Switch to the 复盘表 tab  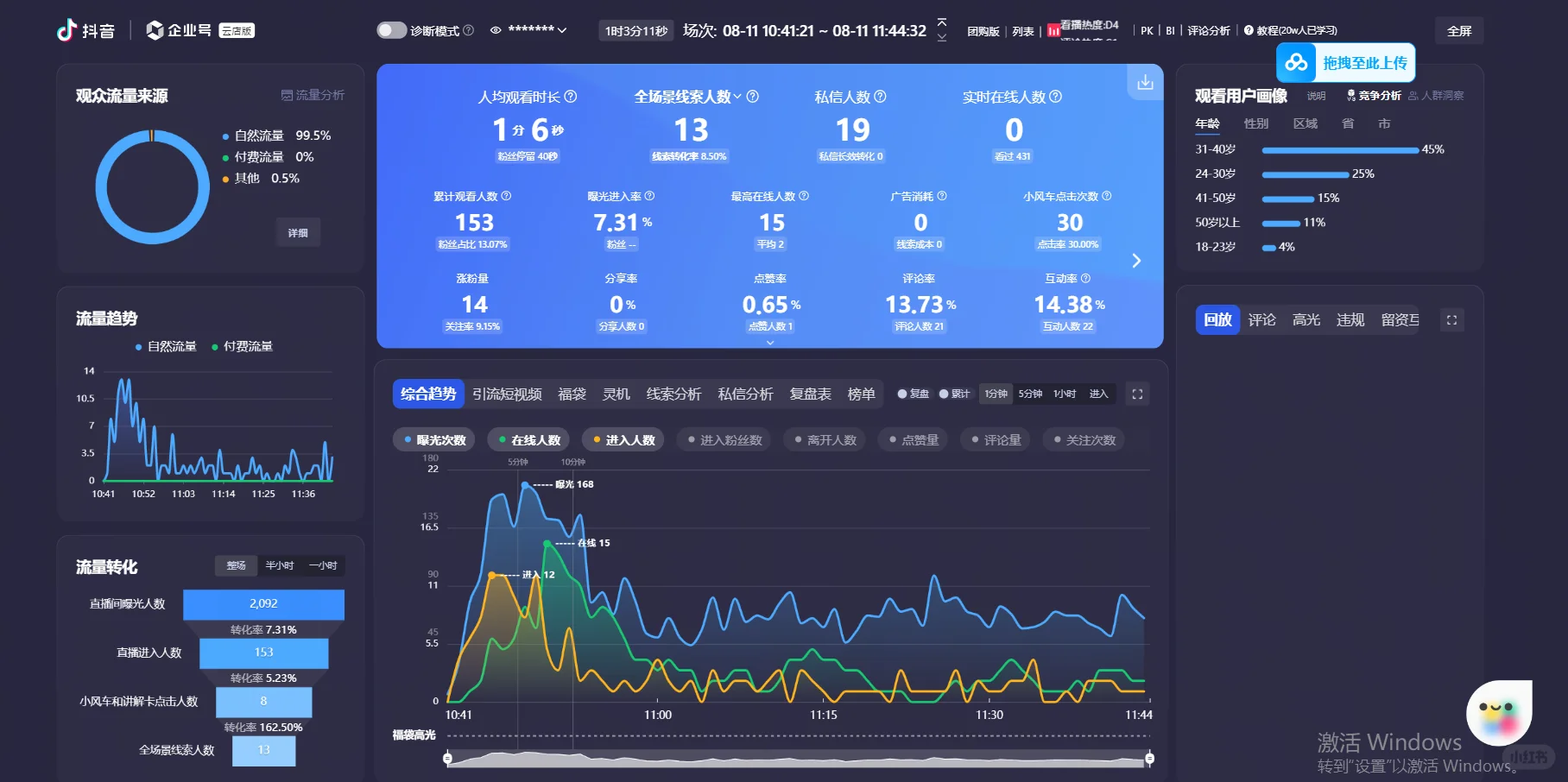810,394
